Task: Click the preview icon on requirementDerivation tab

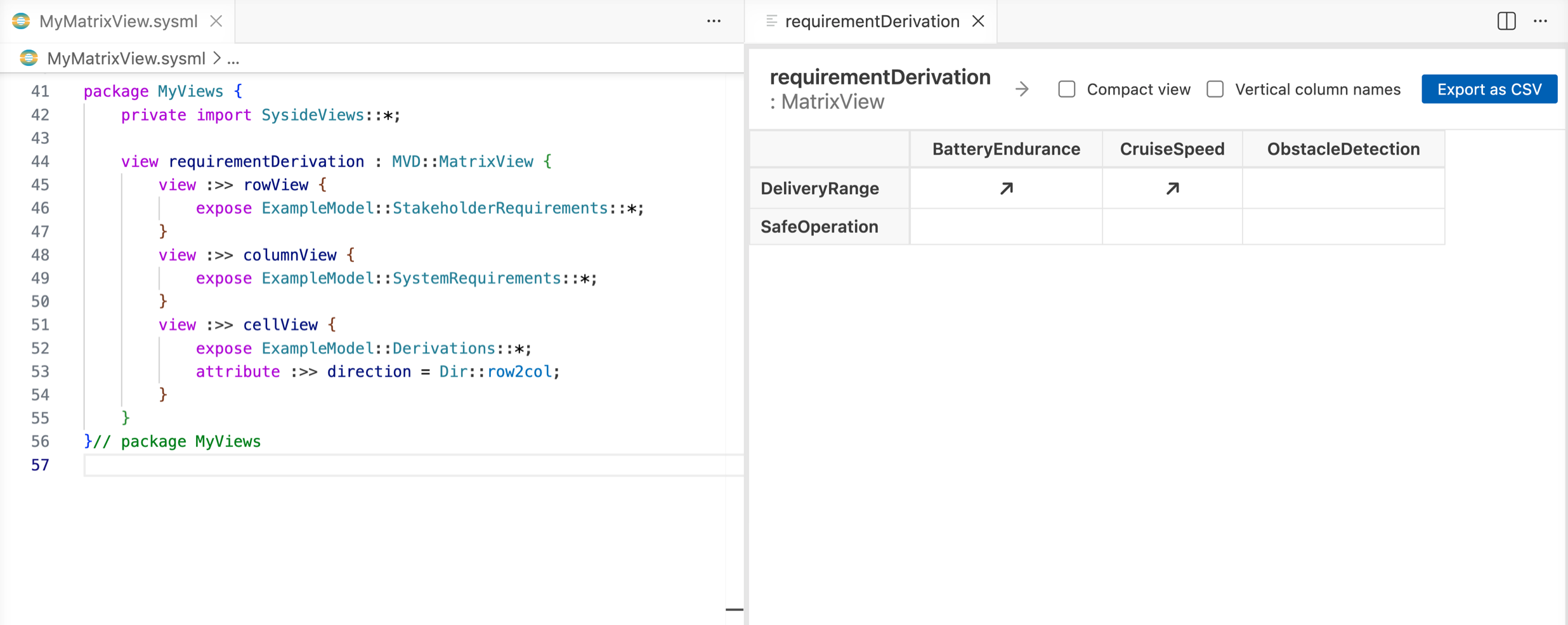Action: (771, 21)
